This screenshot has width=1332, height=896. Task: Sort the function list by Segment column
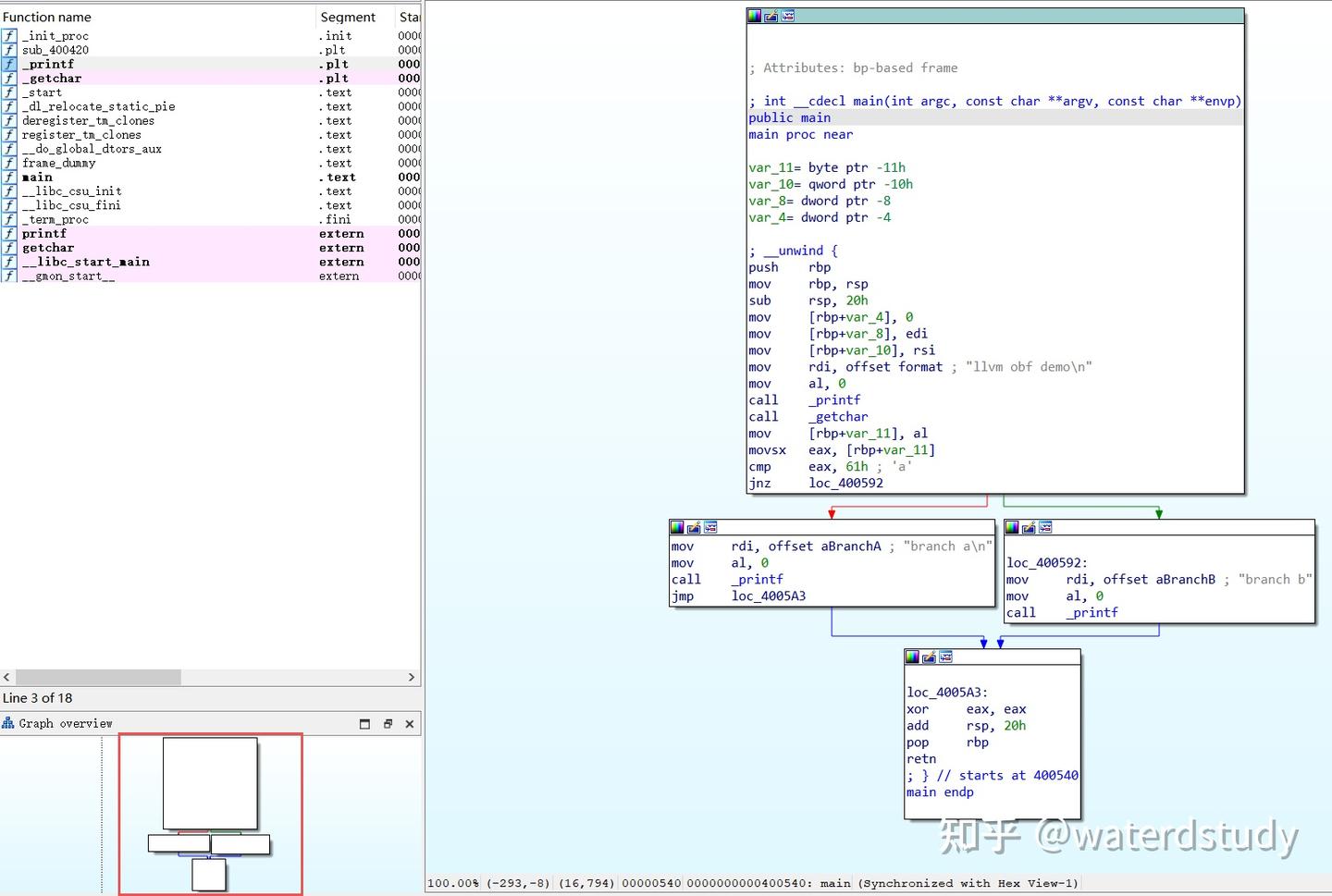click(x=348, y=17)
